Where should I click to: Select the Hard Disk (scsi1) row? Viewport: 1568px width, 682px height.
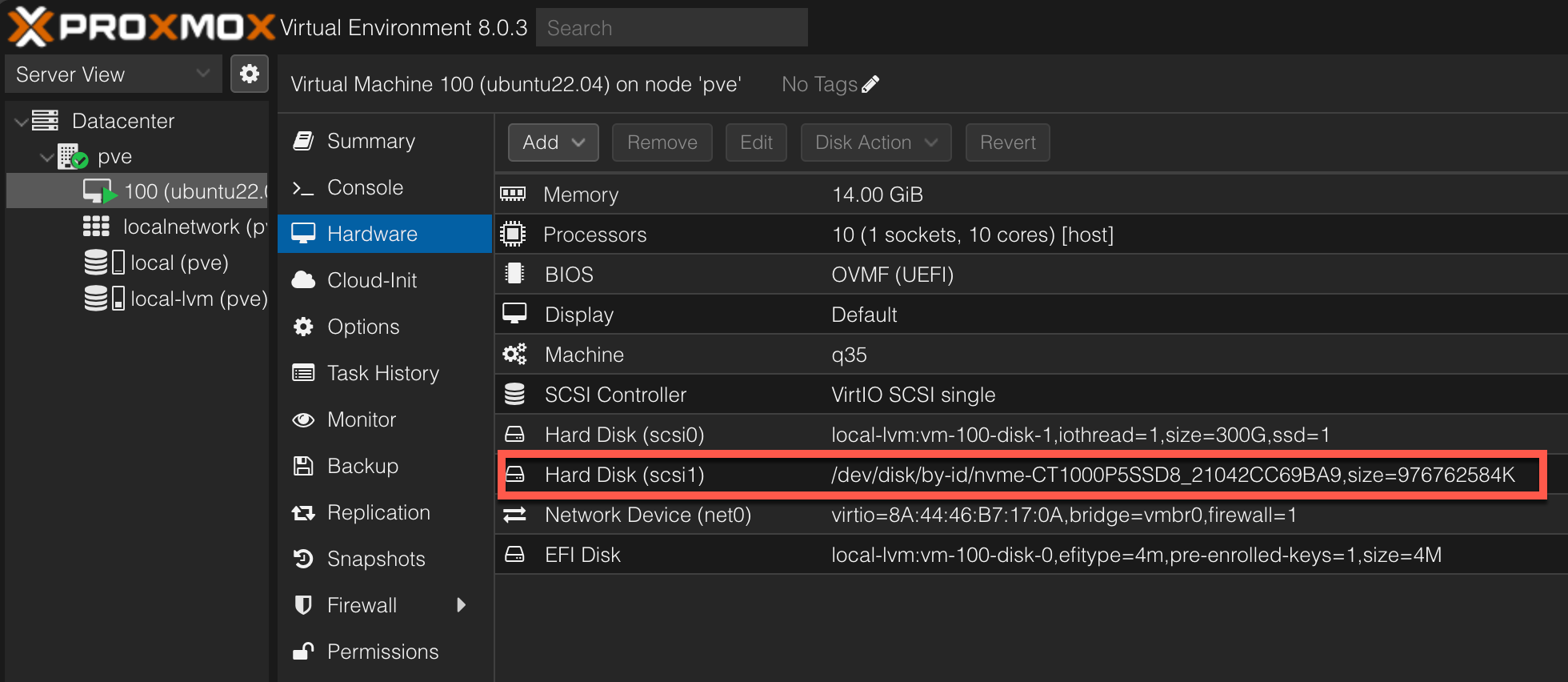1031,475
